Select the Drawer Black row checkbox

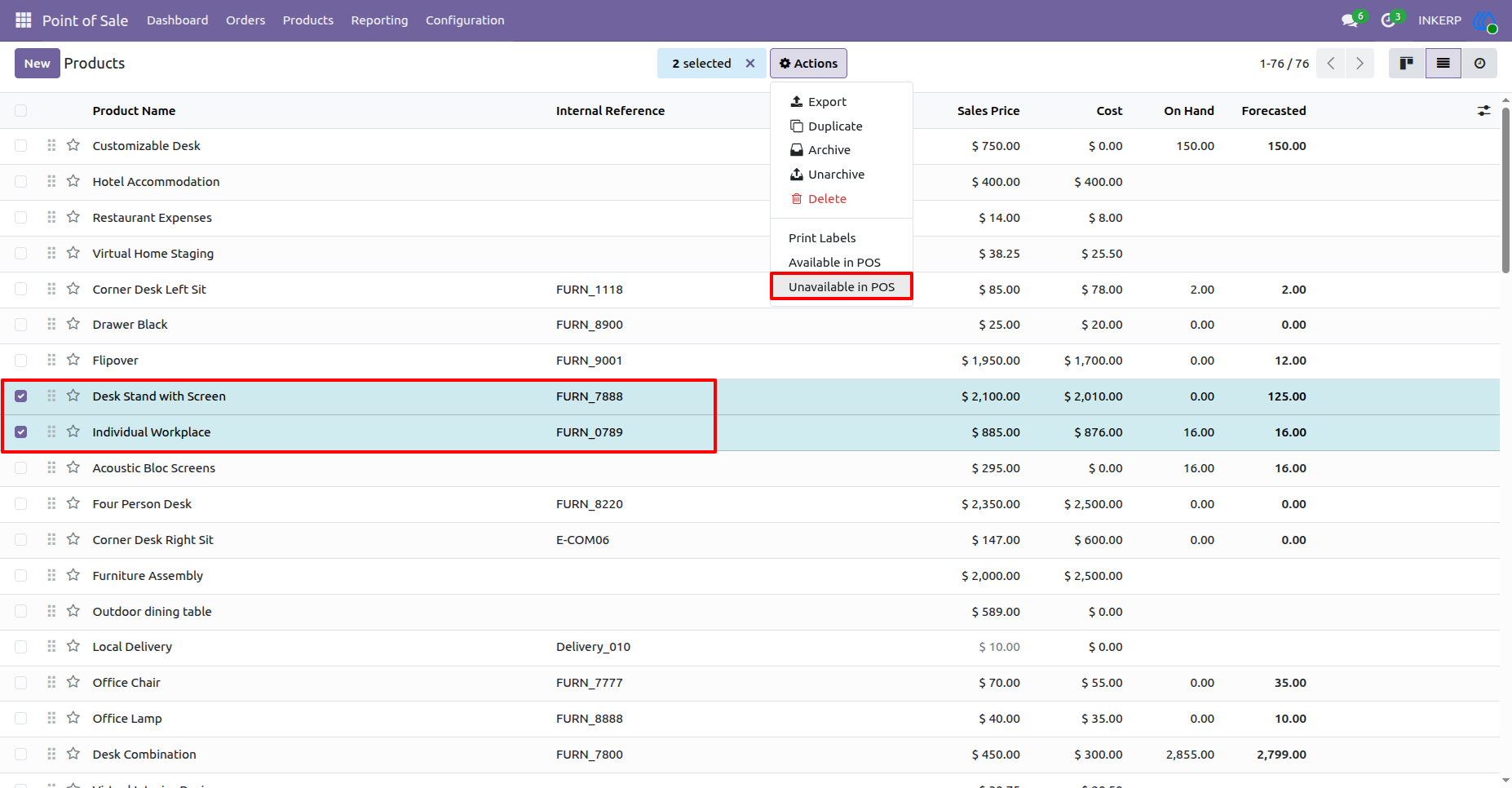[21, 324]
